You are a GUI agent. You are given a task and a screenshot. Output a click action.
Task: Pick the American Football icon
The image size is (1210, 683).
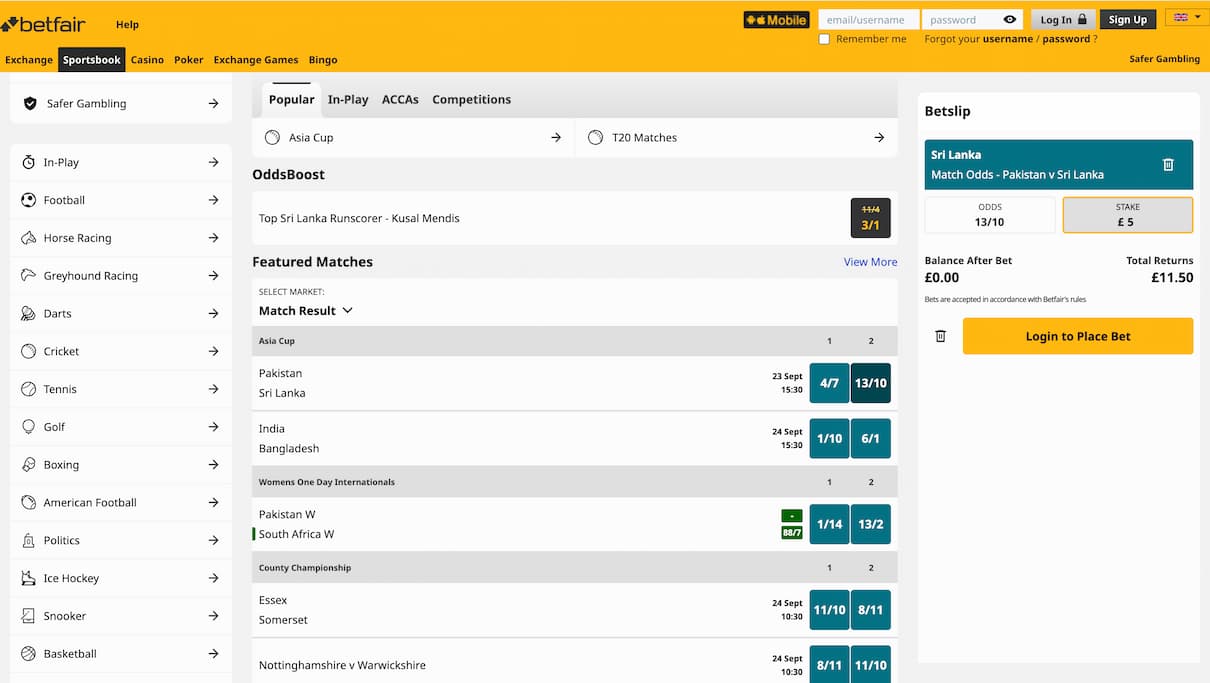pos(28,502)
